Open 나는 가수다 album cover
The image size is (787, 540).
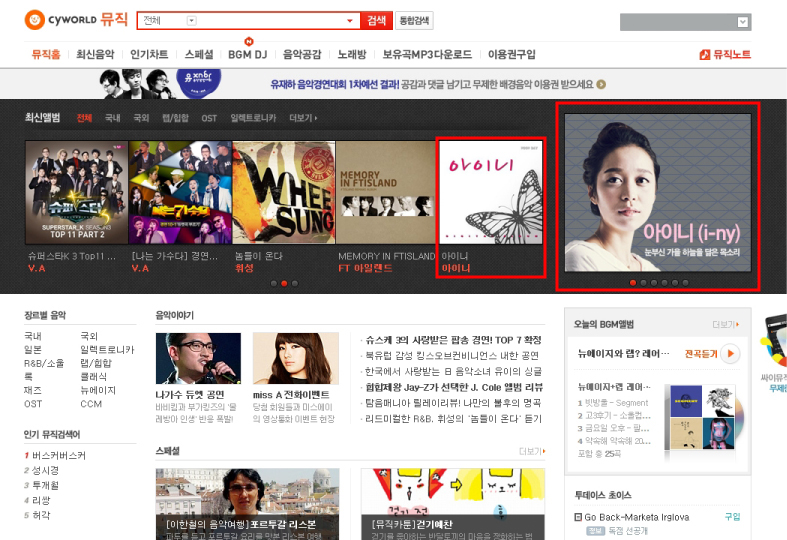[x=180, y=192]
